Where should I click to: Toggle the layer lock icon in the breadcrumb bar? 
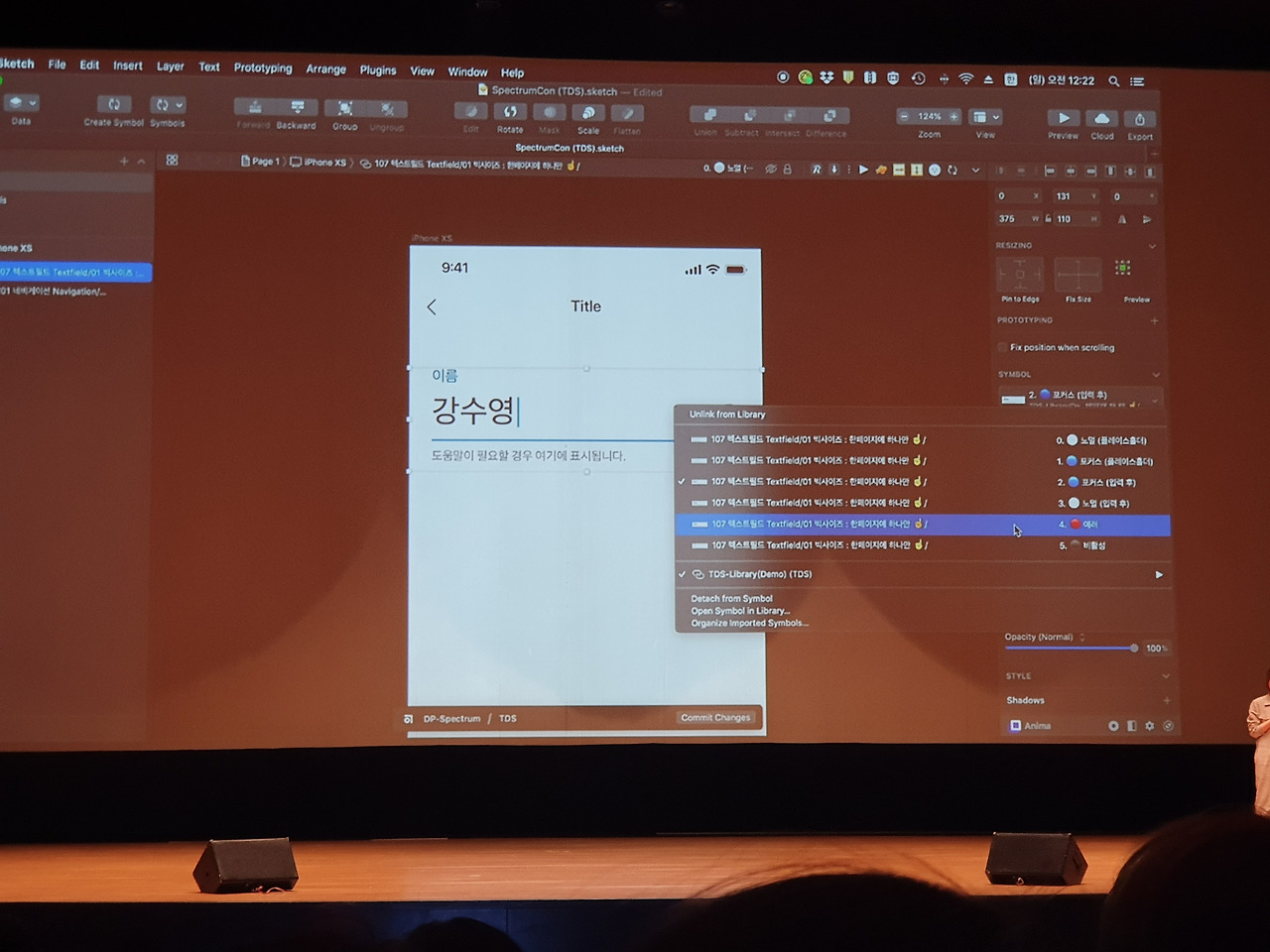tap(788, 169)
